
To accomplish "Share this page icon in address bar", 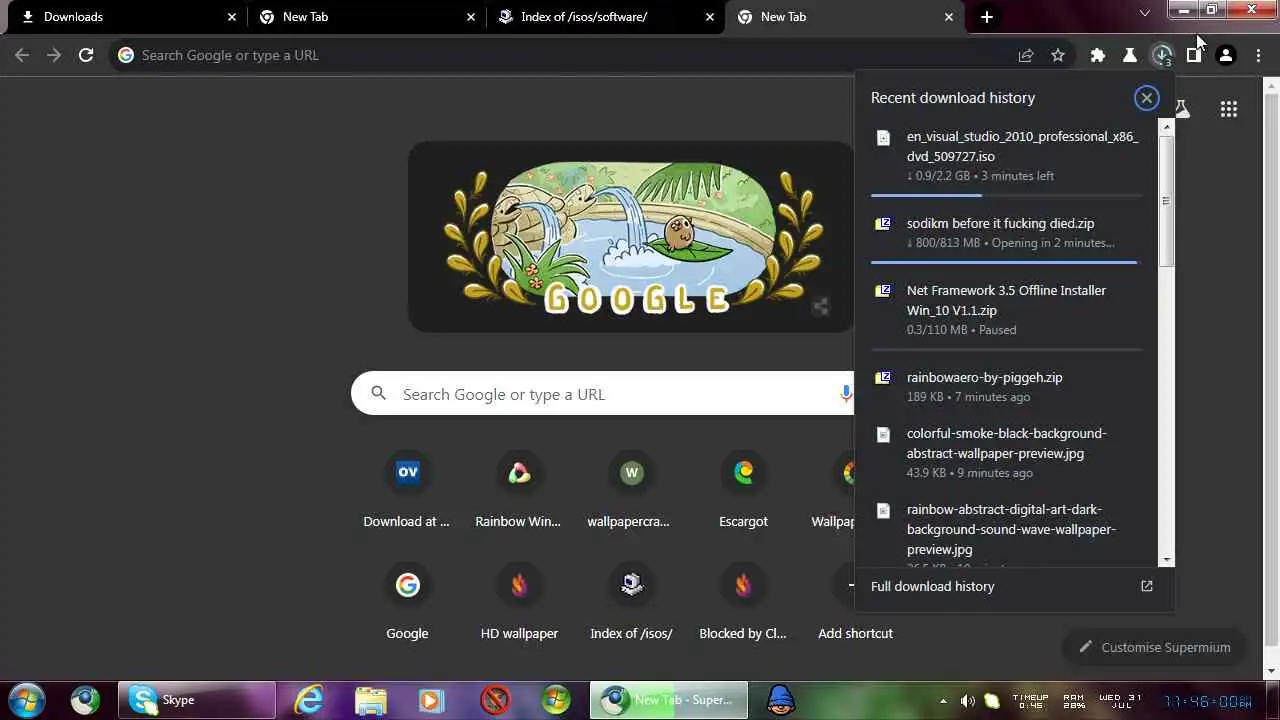I will [1026, 55].
